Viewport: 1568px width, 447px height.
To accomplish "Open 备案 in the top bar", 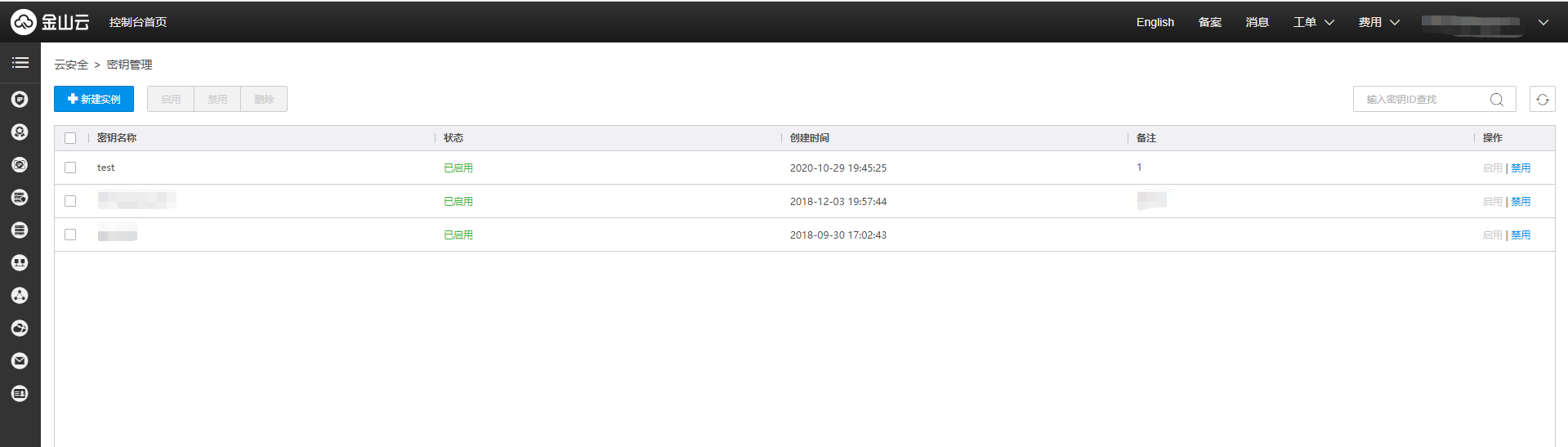I will 1210,22.
